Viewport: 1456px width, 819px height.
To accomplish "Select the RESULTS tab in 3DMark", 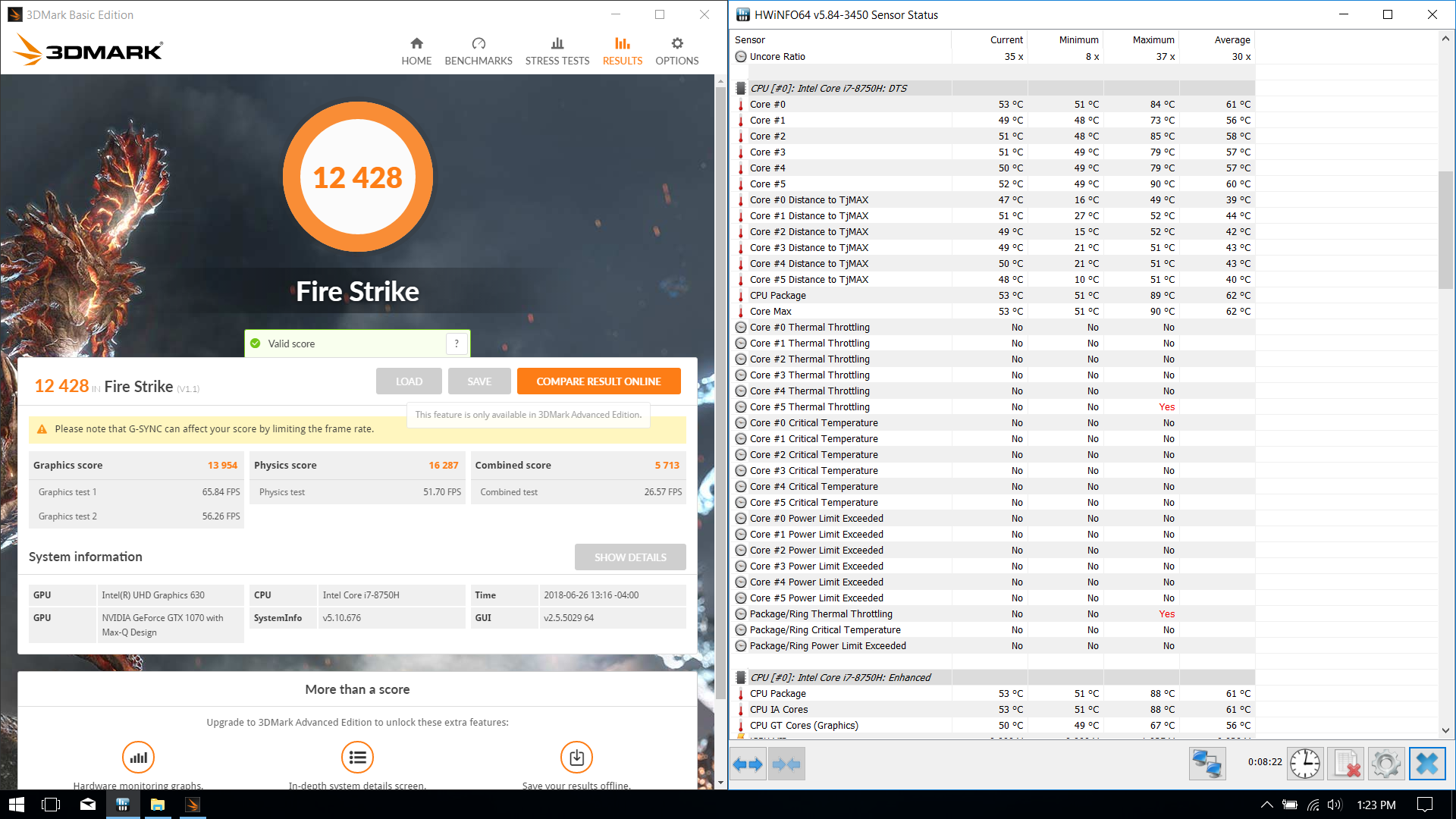I will point(623,52).
